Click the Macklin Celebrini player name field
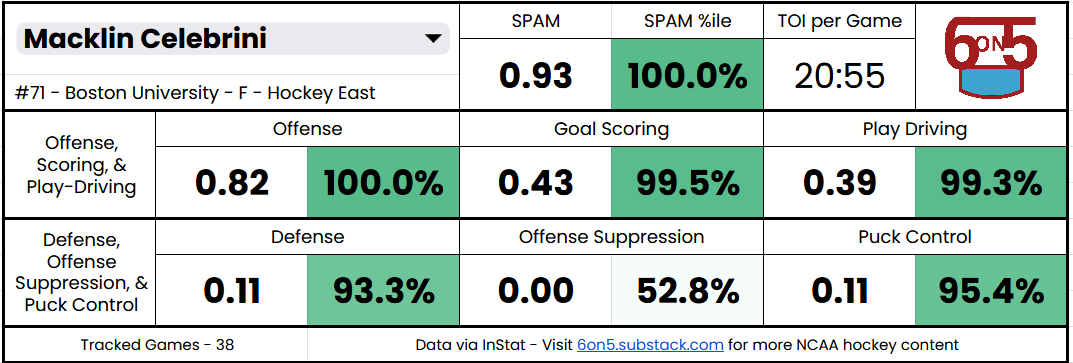1073x363 pixels. click(233, 39)
